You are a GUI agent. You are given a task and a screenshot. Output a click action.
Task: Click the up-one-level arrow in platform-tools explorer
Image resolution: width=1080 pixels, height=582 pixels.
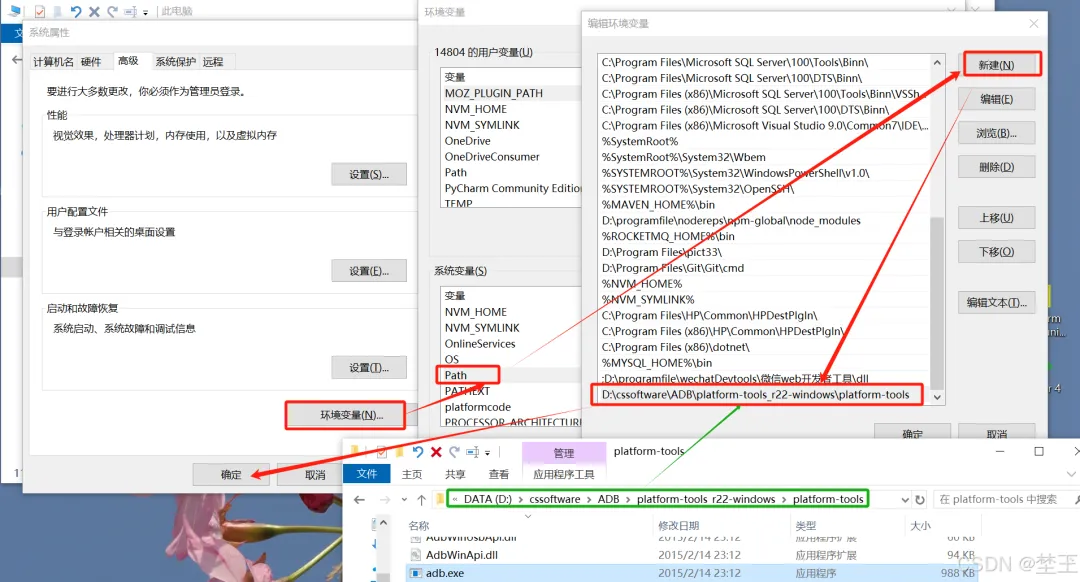422,499
